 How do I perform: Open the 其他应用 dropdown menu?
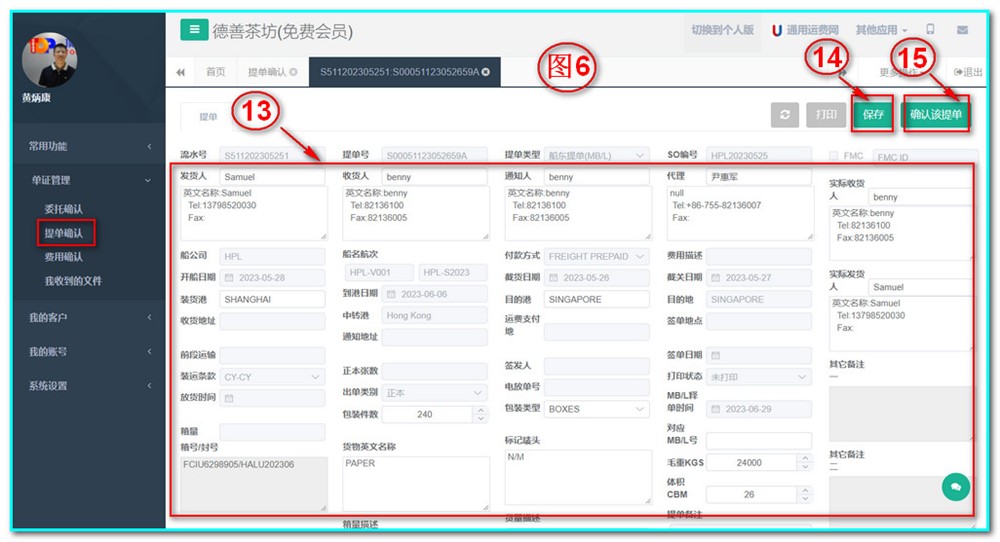(881, 30)
